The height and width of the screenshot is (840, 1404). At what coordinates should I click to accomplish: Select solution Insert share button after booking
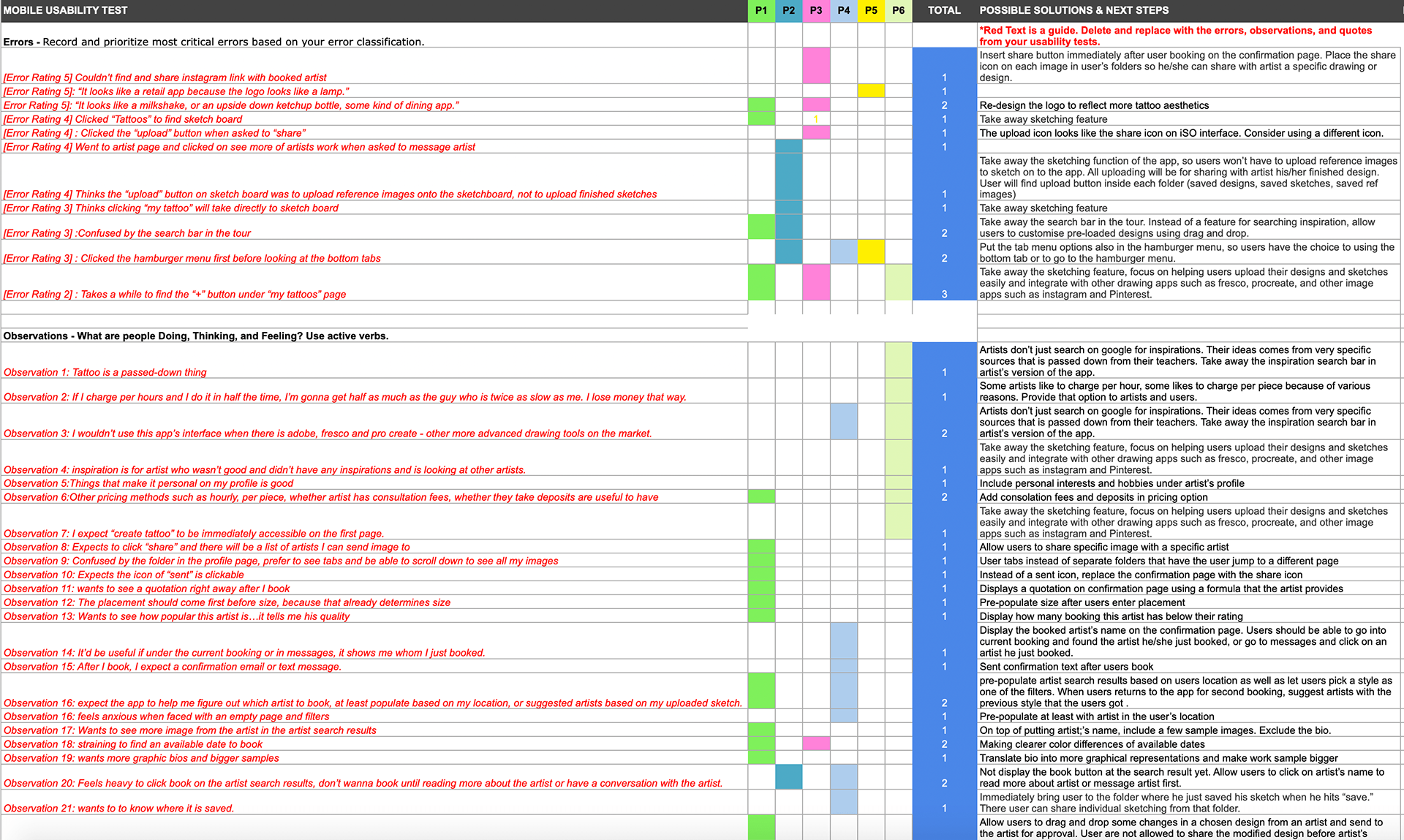click(1190, 66)
